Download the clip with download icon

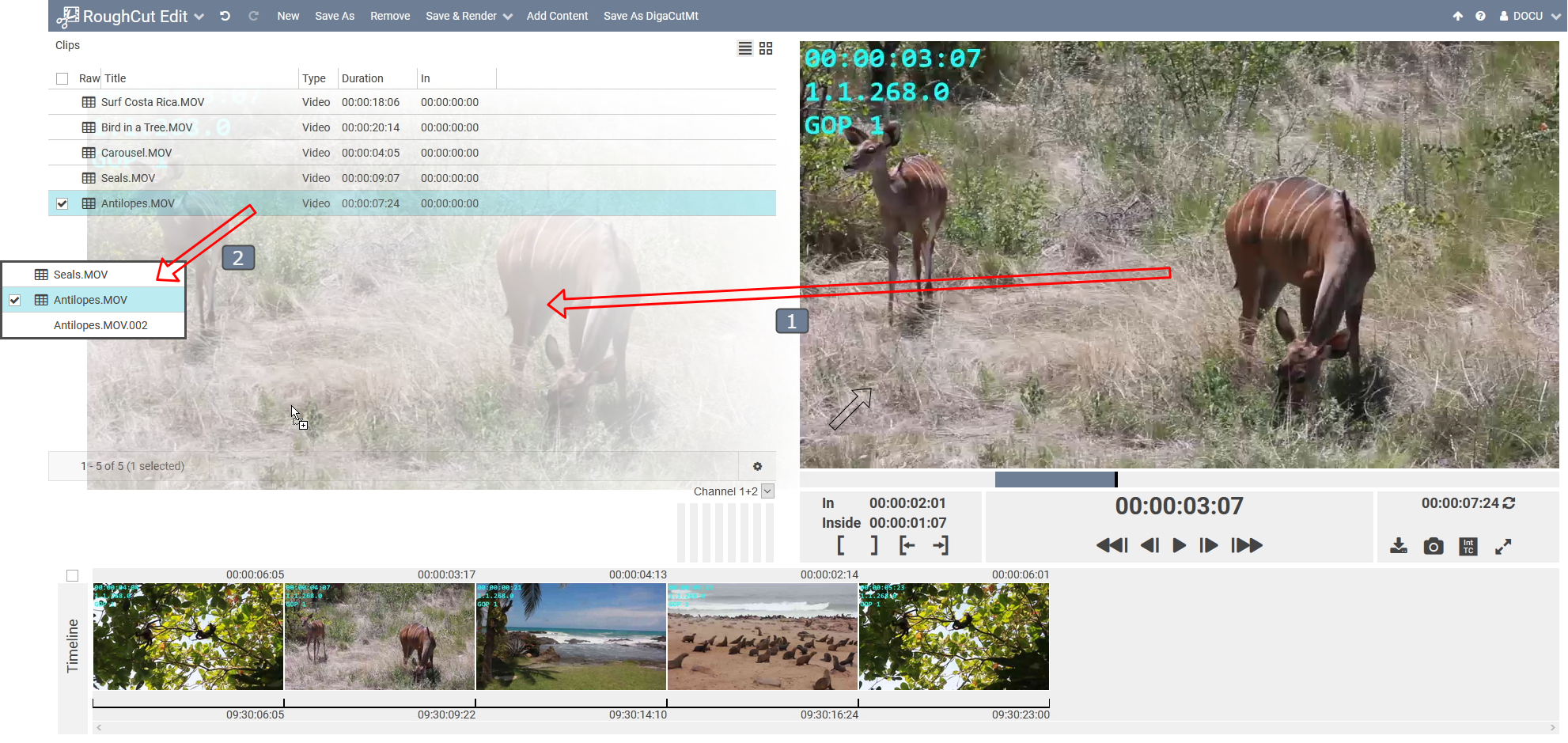tap(1398, 546)
